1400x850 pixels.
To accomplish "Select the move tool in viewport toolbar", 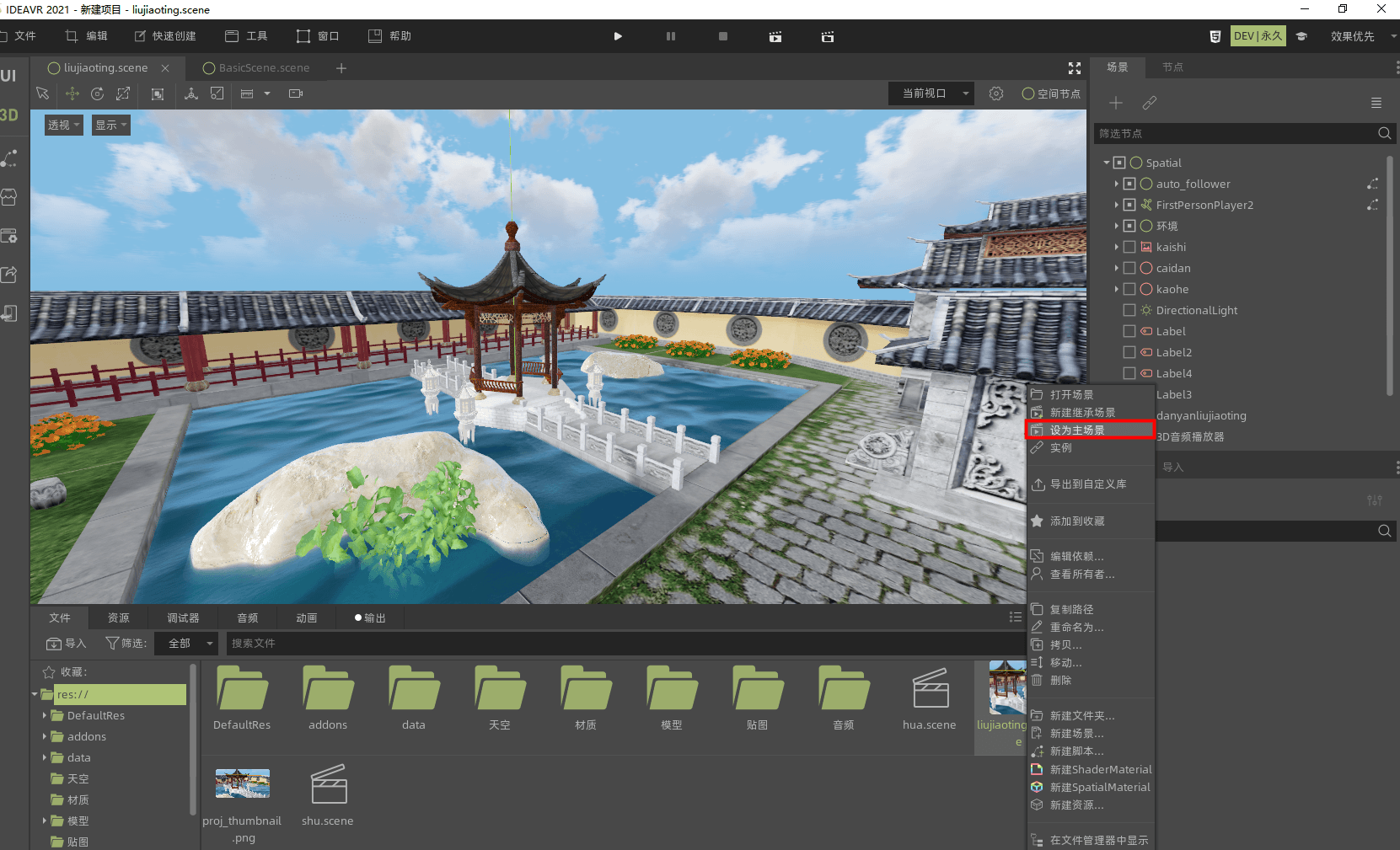I will click(x=72, y=94).
